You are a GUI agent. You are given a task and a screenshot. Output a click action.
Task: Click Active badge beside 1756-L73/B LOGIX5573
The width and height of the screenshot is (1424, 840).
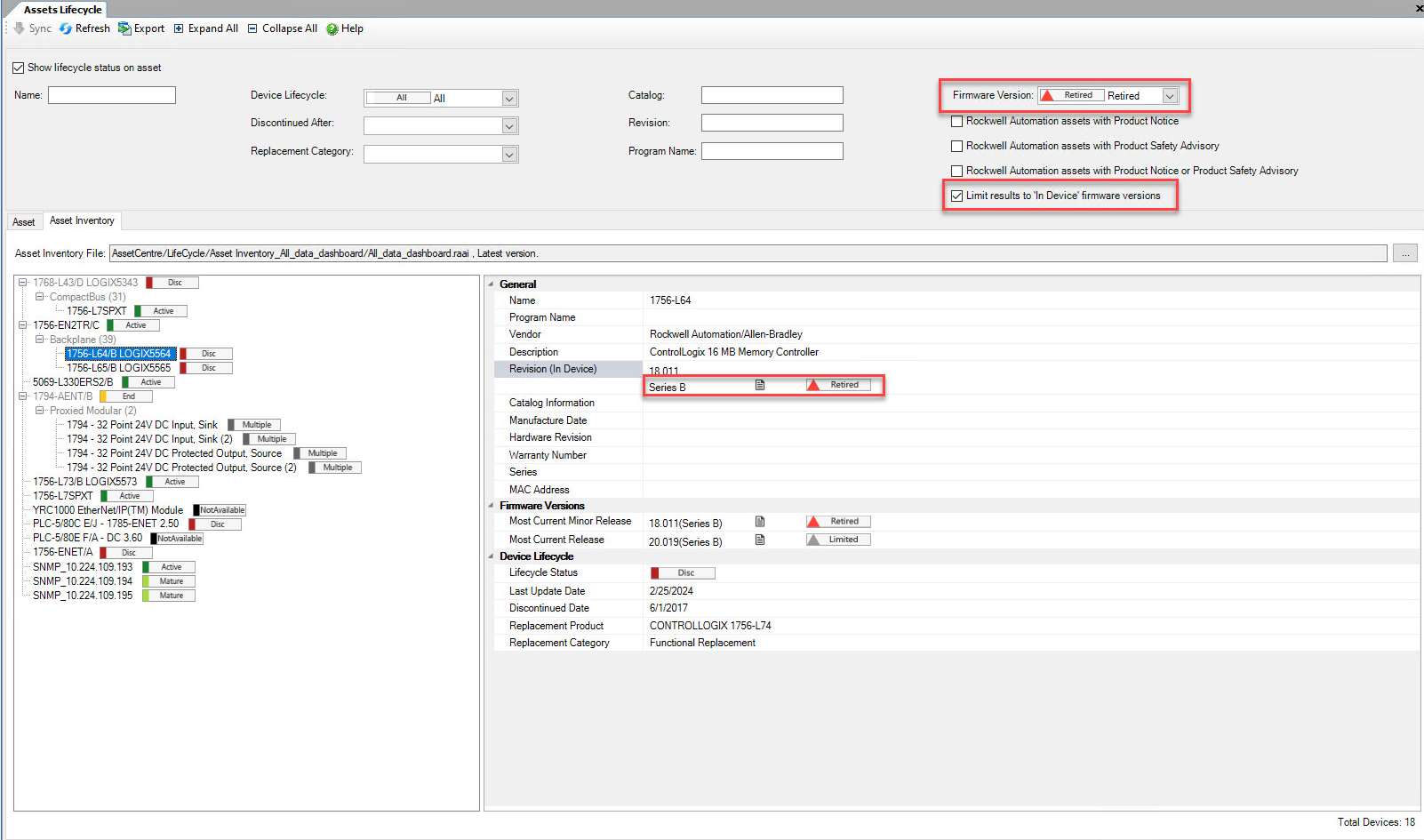click(x=172, y=482)
